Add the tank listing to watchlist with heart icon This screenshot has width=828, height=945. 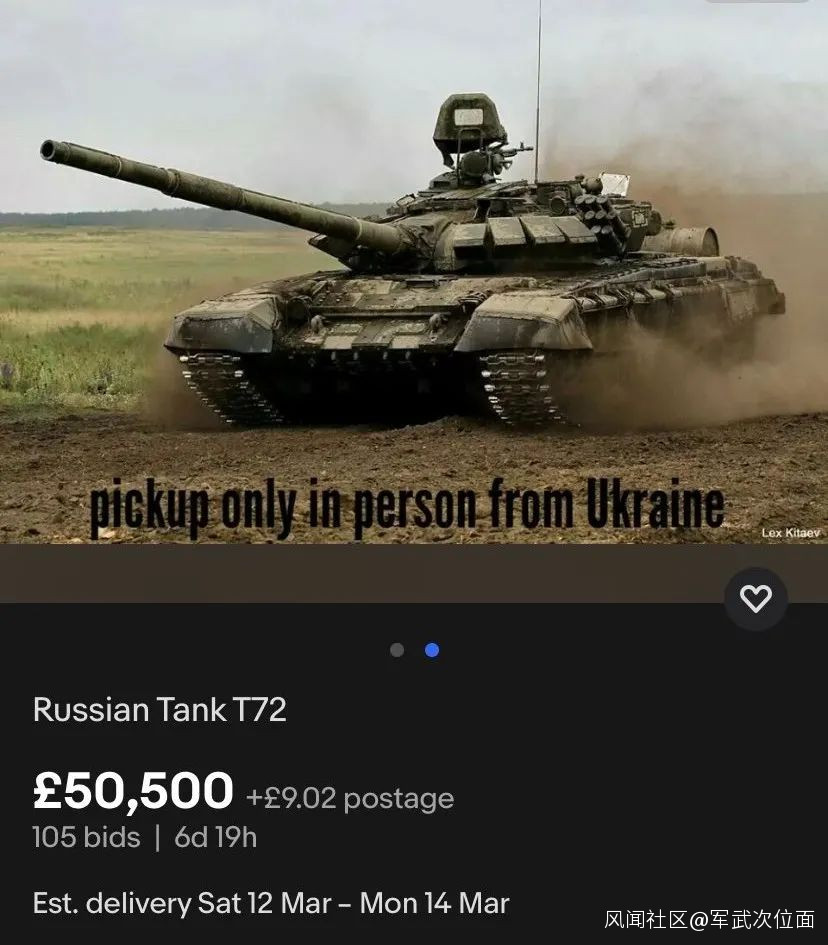pyautogui.click(x=756, y=599)
